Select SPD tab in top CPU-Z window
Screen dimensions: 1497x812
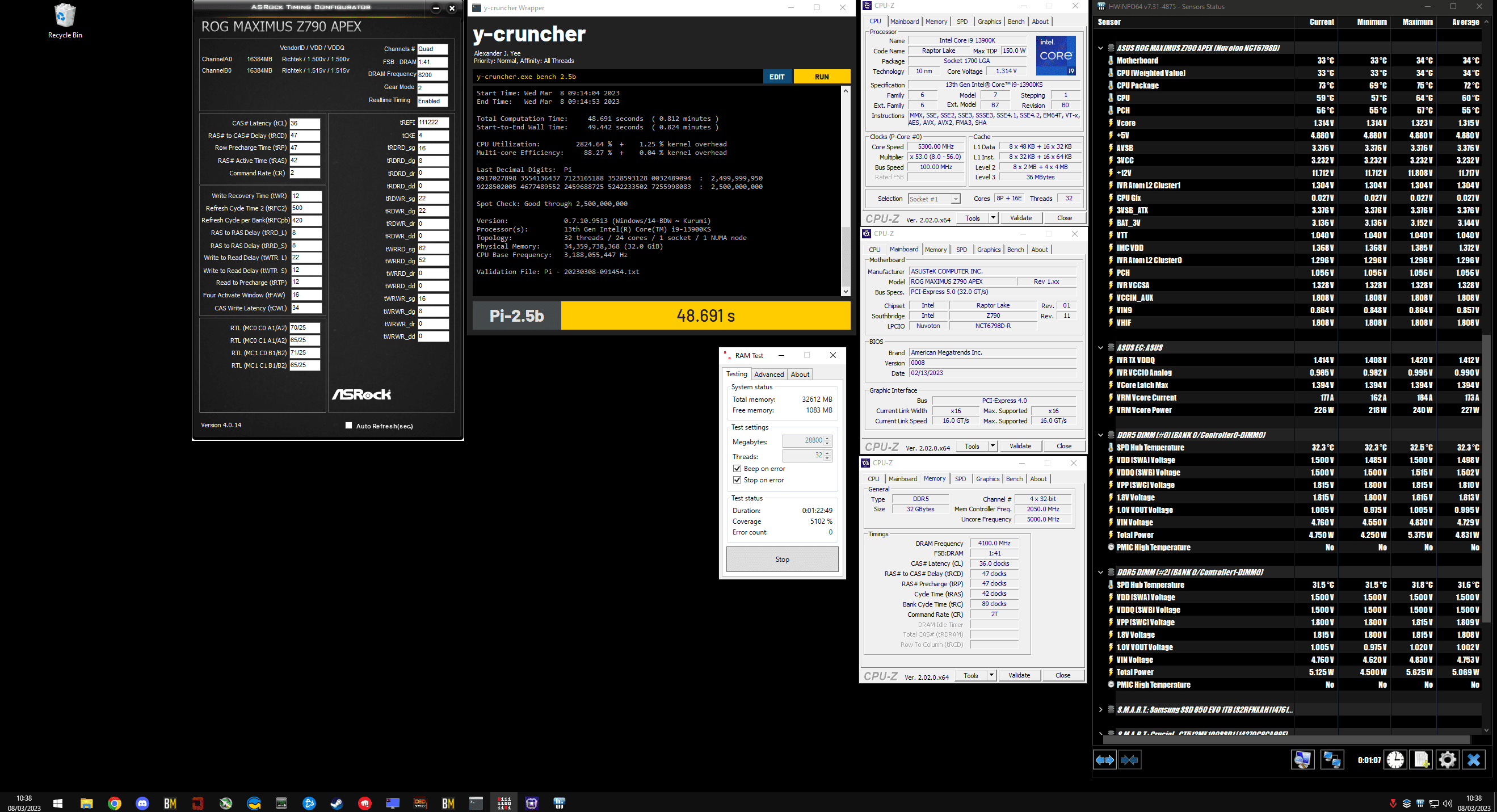point(962,22)
